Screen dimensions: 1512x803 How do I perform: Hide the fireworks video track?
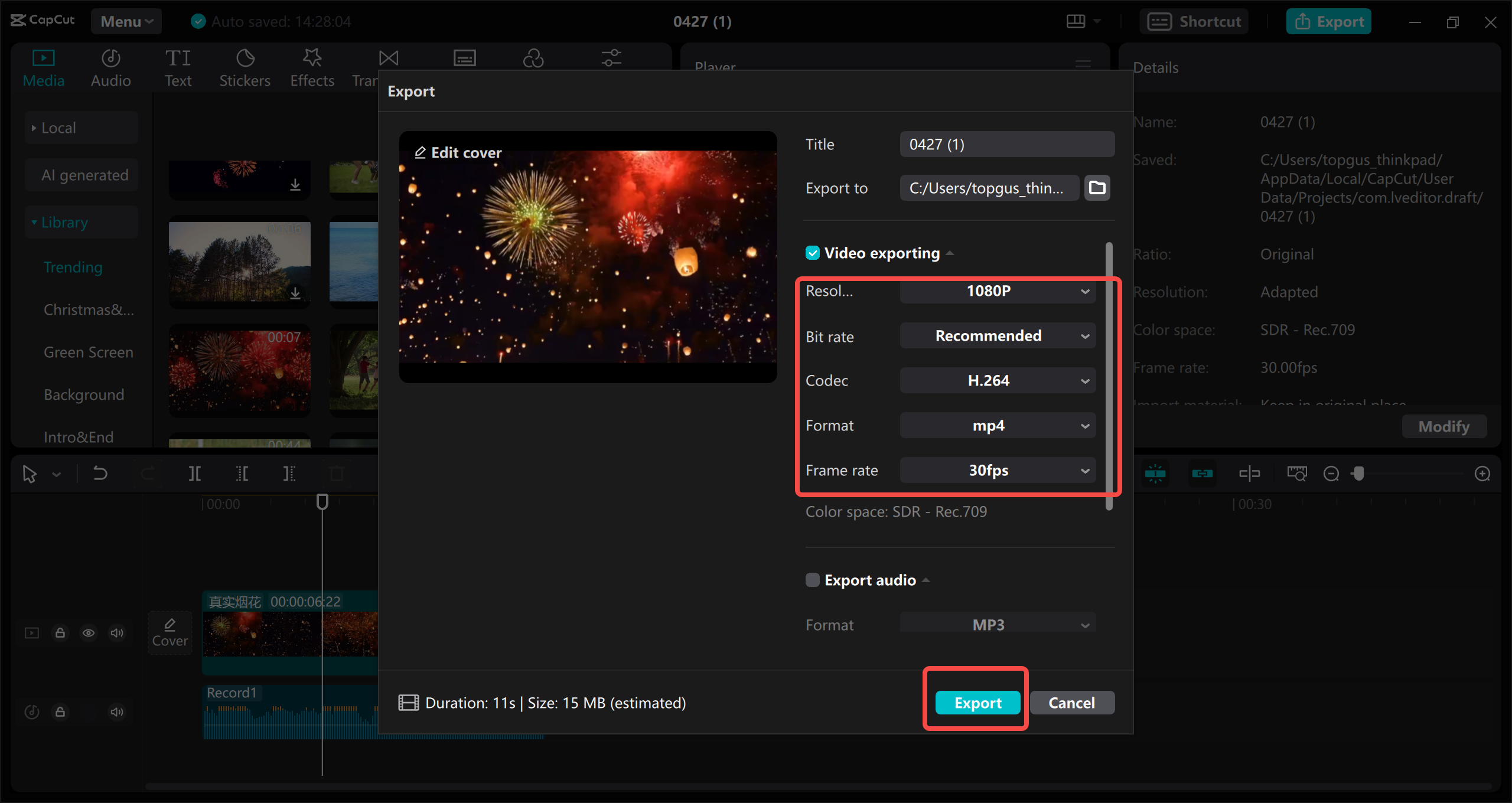(x=89, y=632)
